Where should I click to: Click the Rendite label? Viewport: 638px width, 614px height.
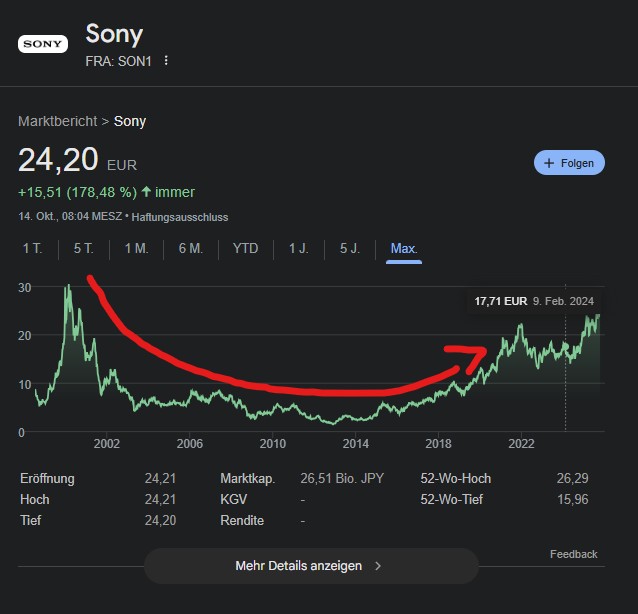(x=242, y=520)
